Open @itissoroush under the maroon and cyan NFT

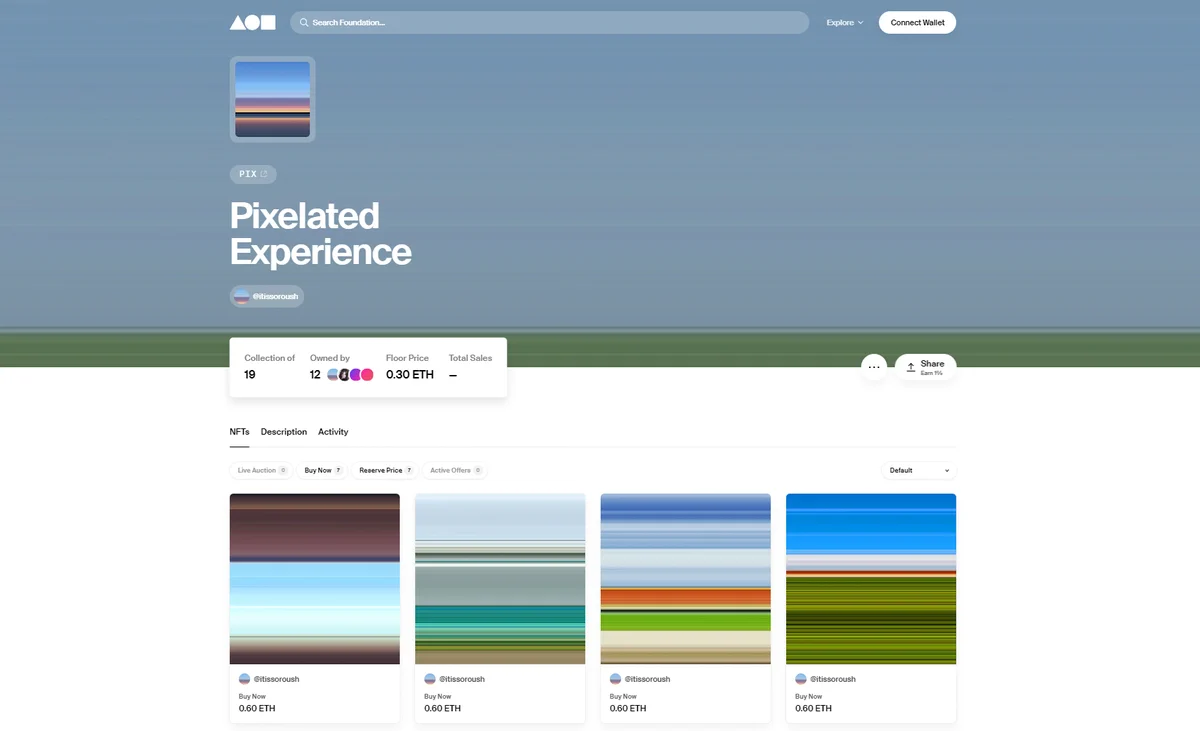click(x=269, y=679)
